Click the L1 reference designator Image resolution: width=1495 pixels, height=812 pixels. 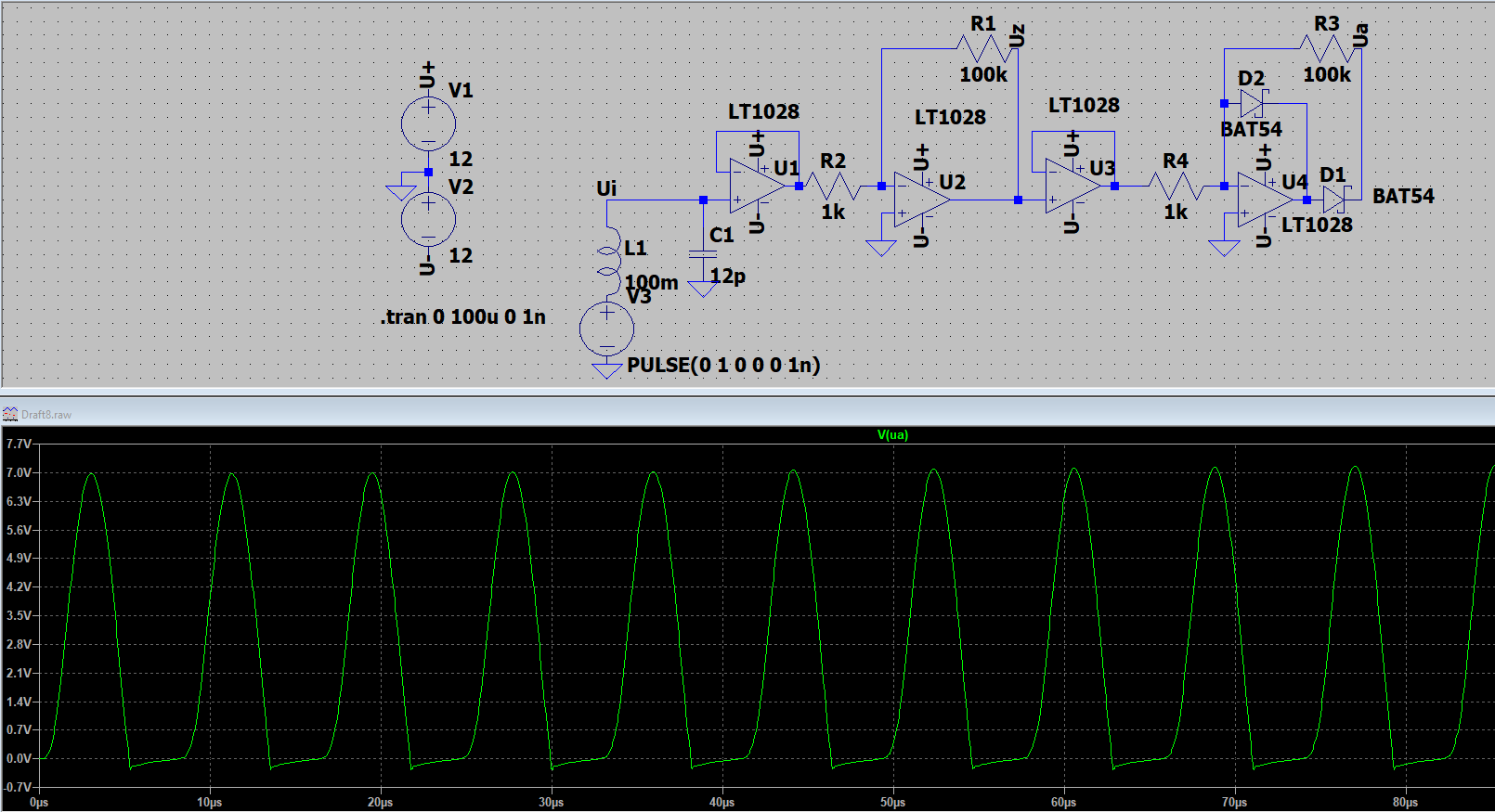click(635, 249)
